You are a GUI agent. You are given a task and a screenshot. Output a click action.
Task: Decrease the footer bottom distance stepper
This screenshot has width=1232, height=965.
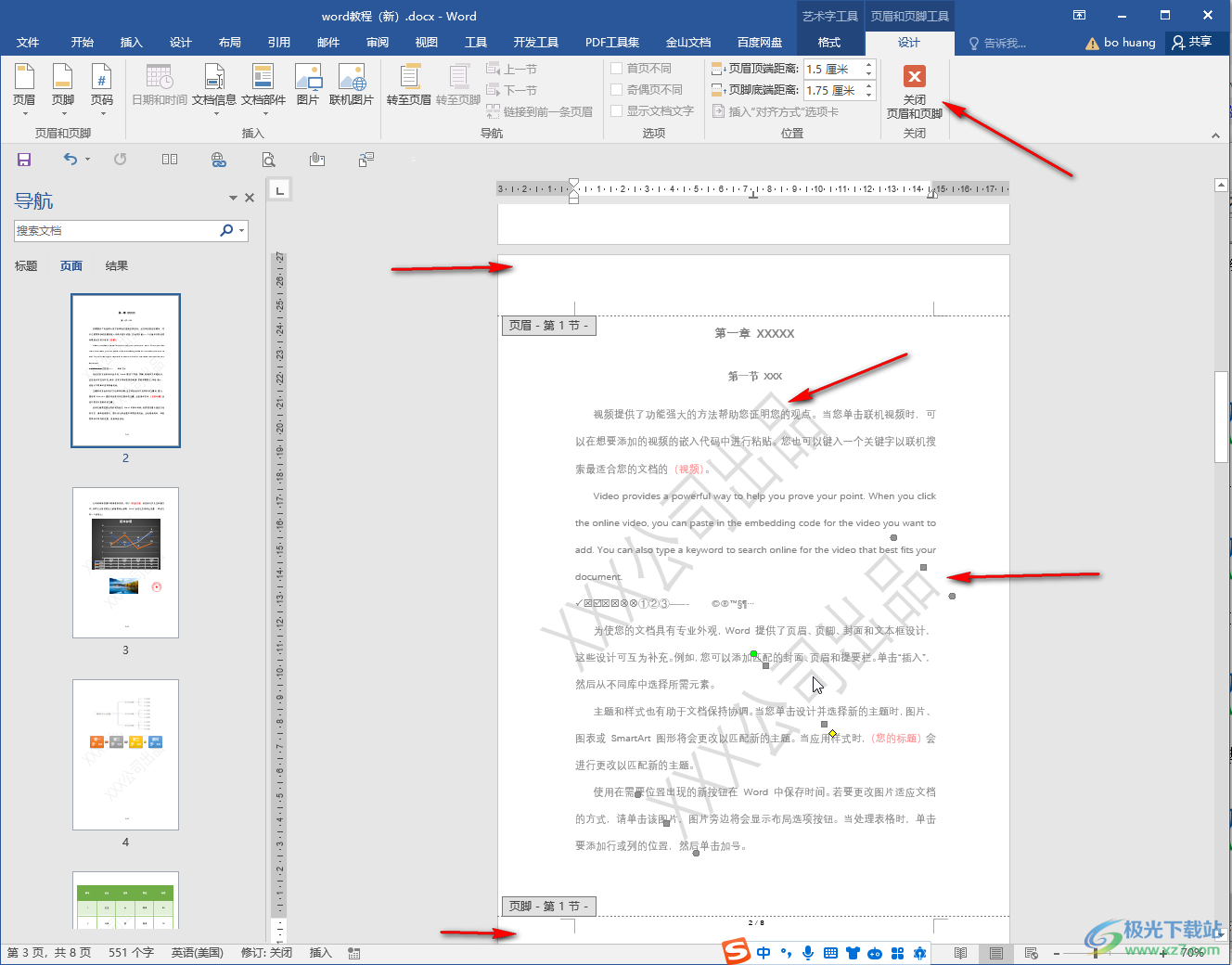click(869, 95)
